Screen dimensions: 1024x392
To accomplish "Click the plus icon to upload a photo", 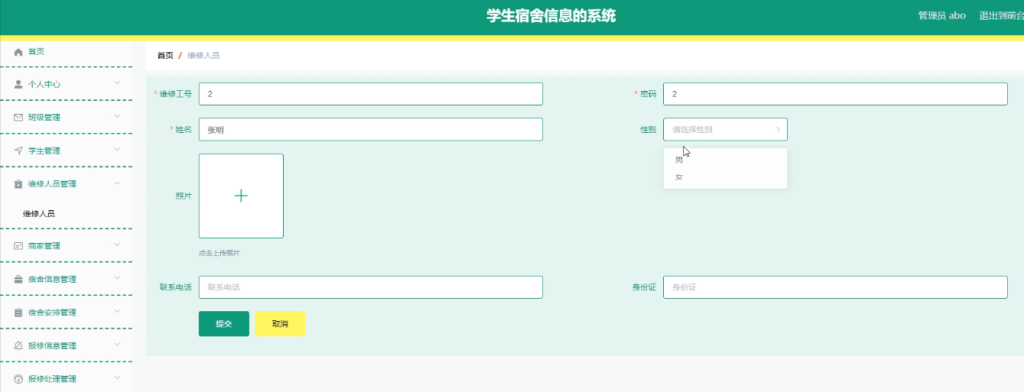I will 241,195.
